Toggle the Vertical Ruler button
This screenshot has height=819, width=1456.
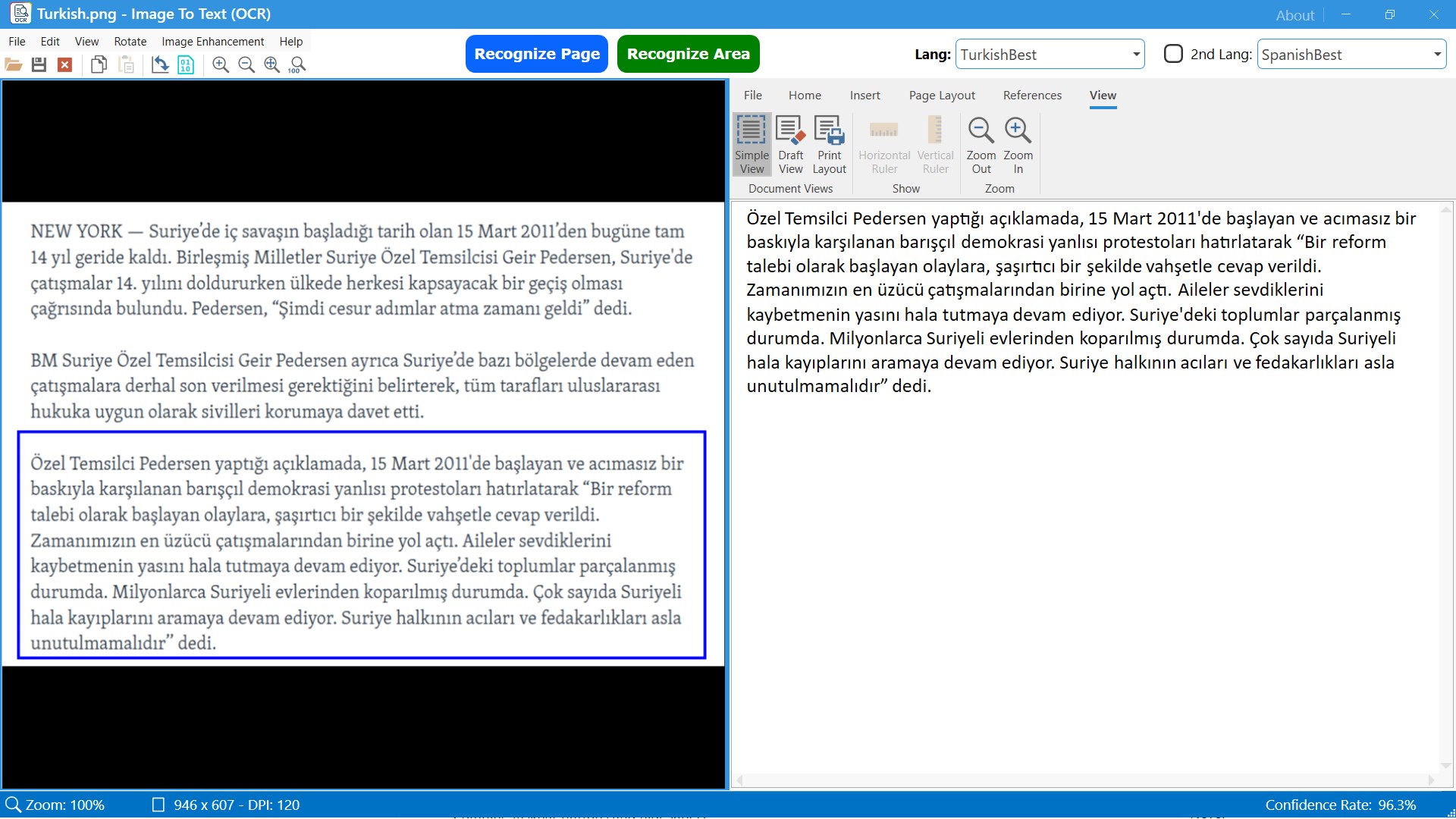point(935,145)
